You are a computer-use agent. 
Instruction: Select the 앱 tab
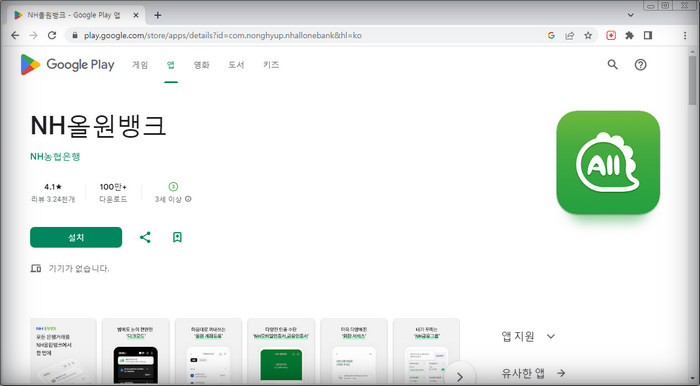pos(171,65)
